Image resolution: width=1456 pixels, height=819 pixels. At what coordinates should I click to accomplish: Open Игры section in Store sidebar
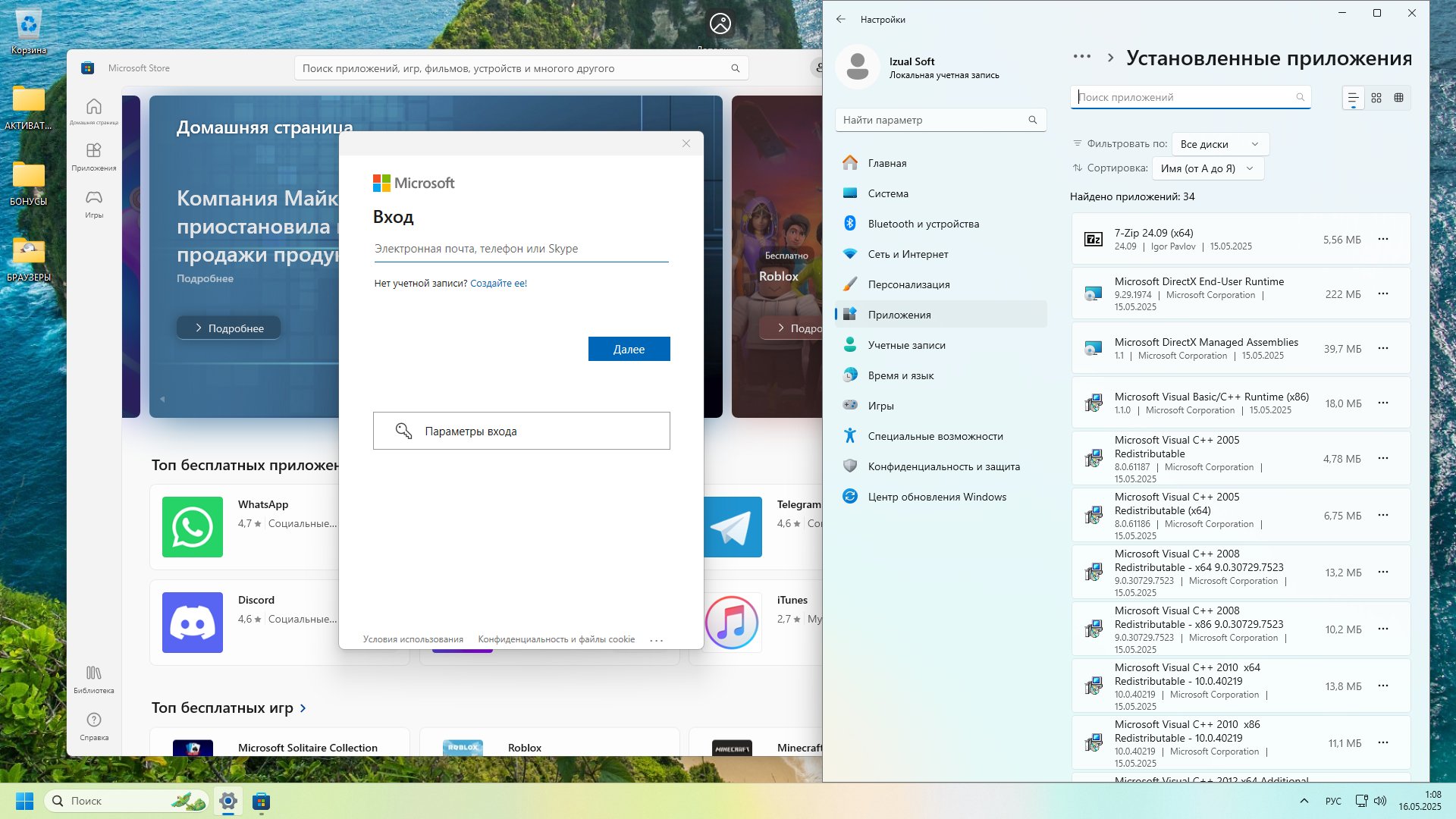click(x=94, y=203)
